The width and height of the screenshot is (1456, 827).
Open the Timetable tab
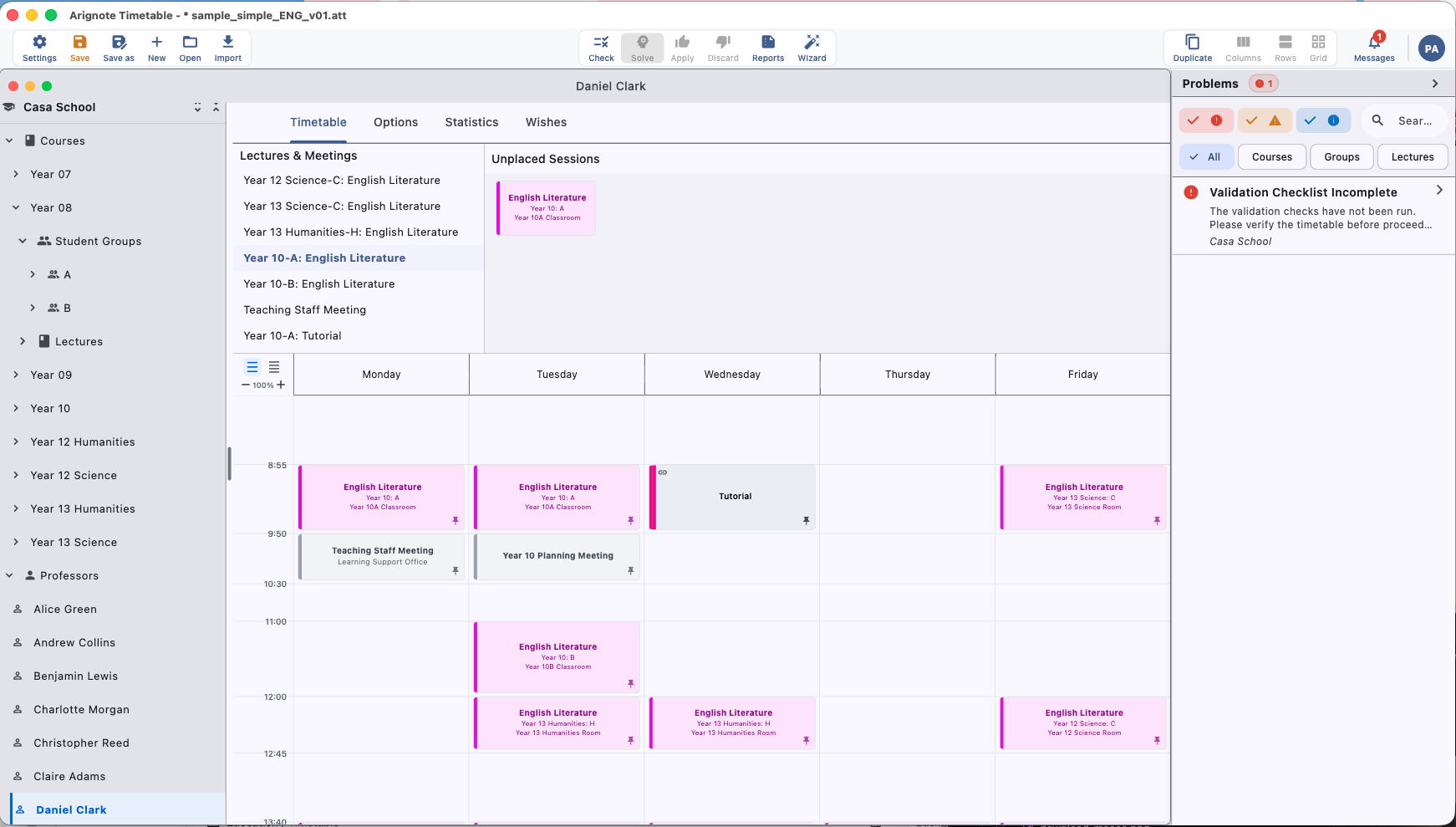click(x=318, y=122)
